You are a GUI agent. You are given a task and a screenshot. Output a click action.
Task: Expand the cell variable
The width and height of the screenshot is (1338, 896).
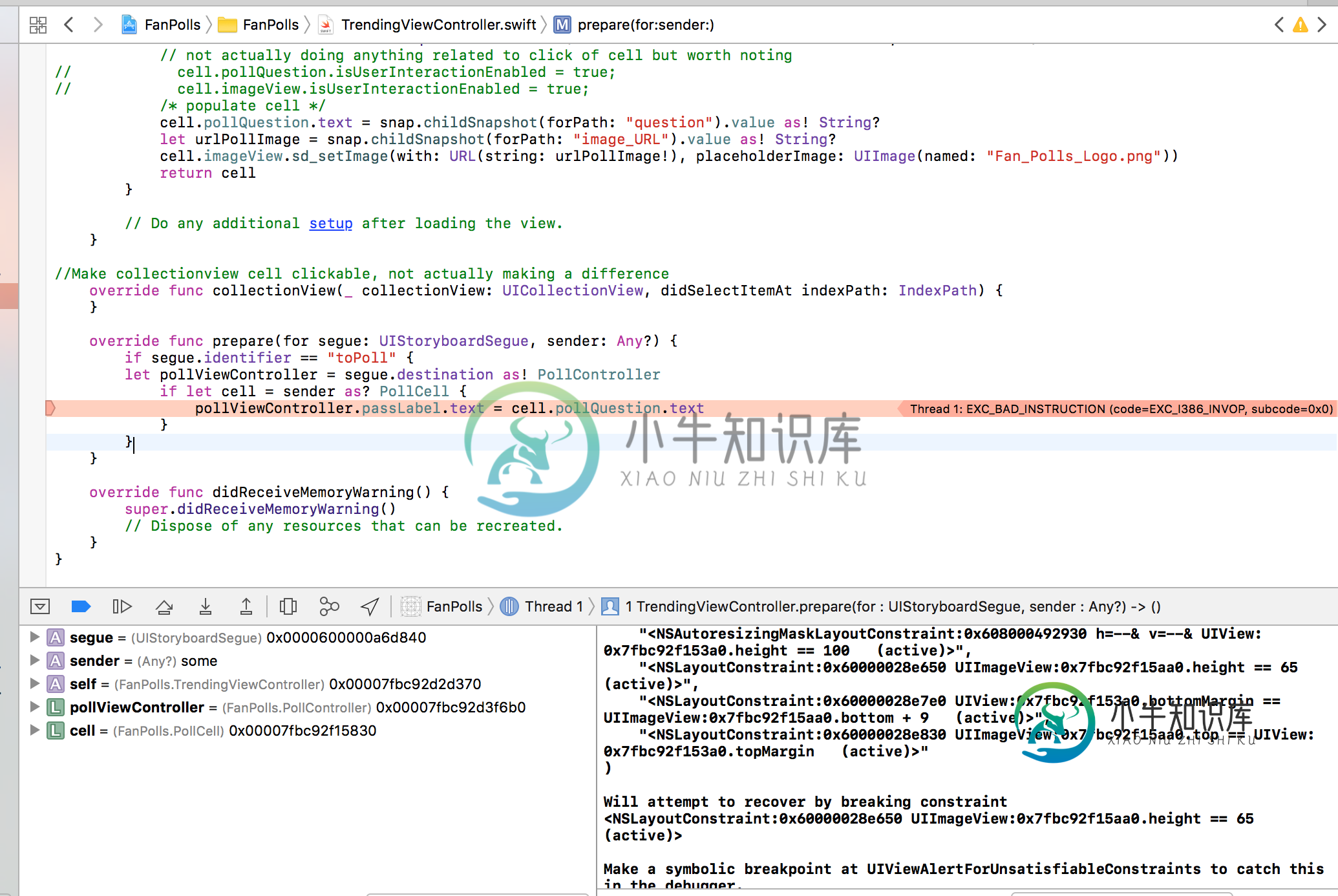(x=34, y=731)
